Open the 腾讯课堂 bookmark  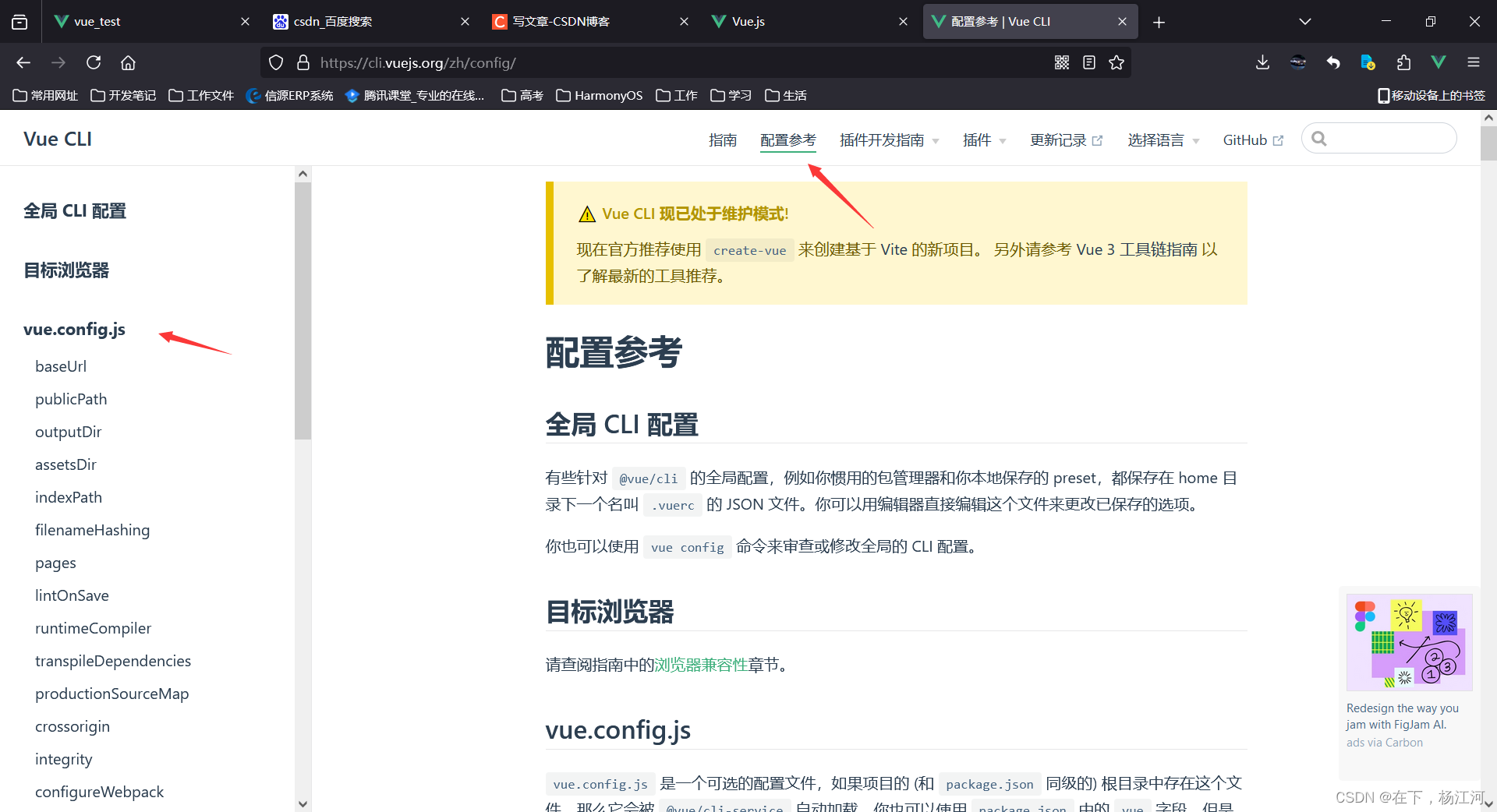tap(415, 95)
